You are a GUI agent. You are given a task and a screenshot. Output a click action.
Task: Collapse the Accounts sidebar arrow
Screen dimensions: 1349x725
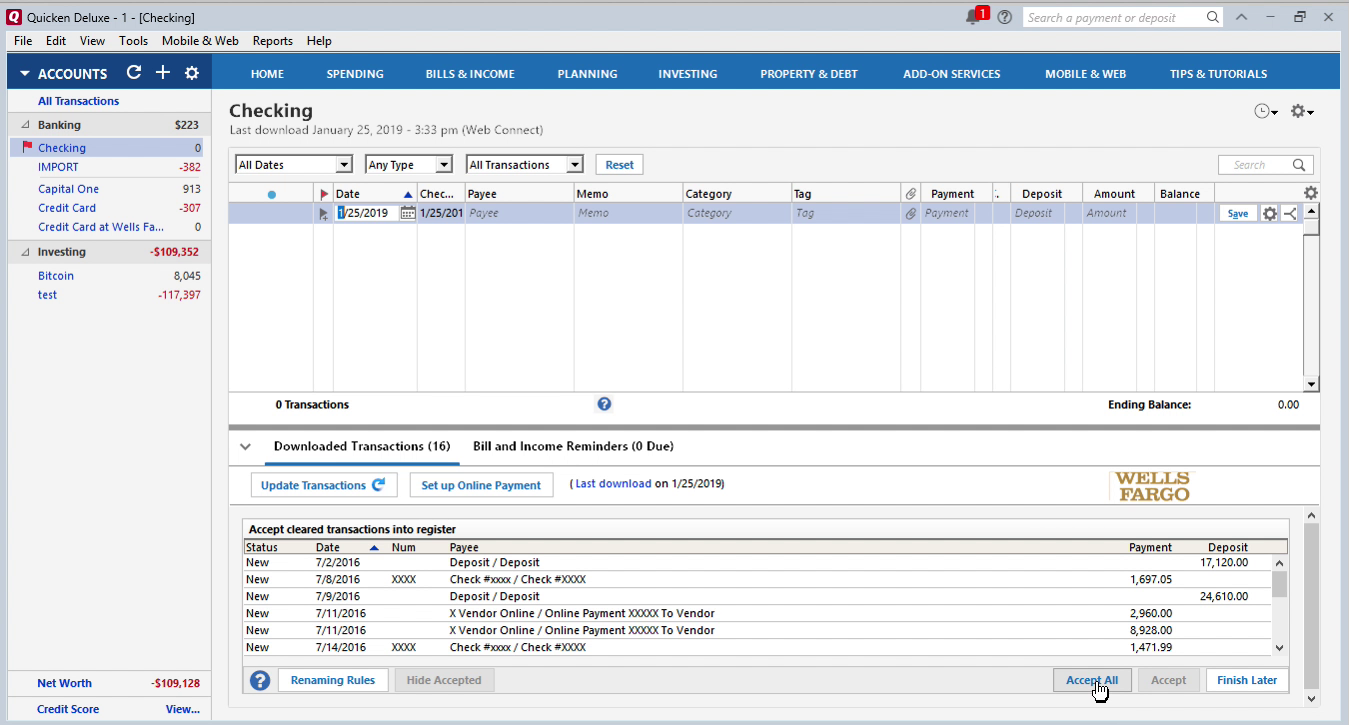[25, 74]
